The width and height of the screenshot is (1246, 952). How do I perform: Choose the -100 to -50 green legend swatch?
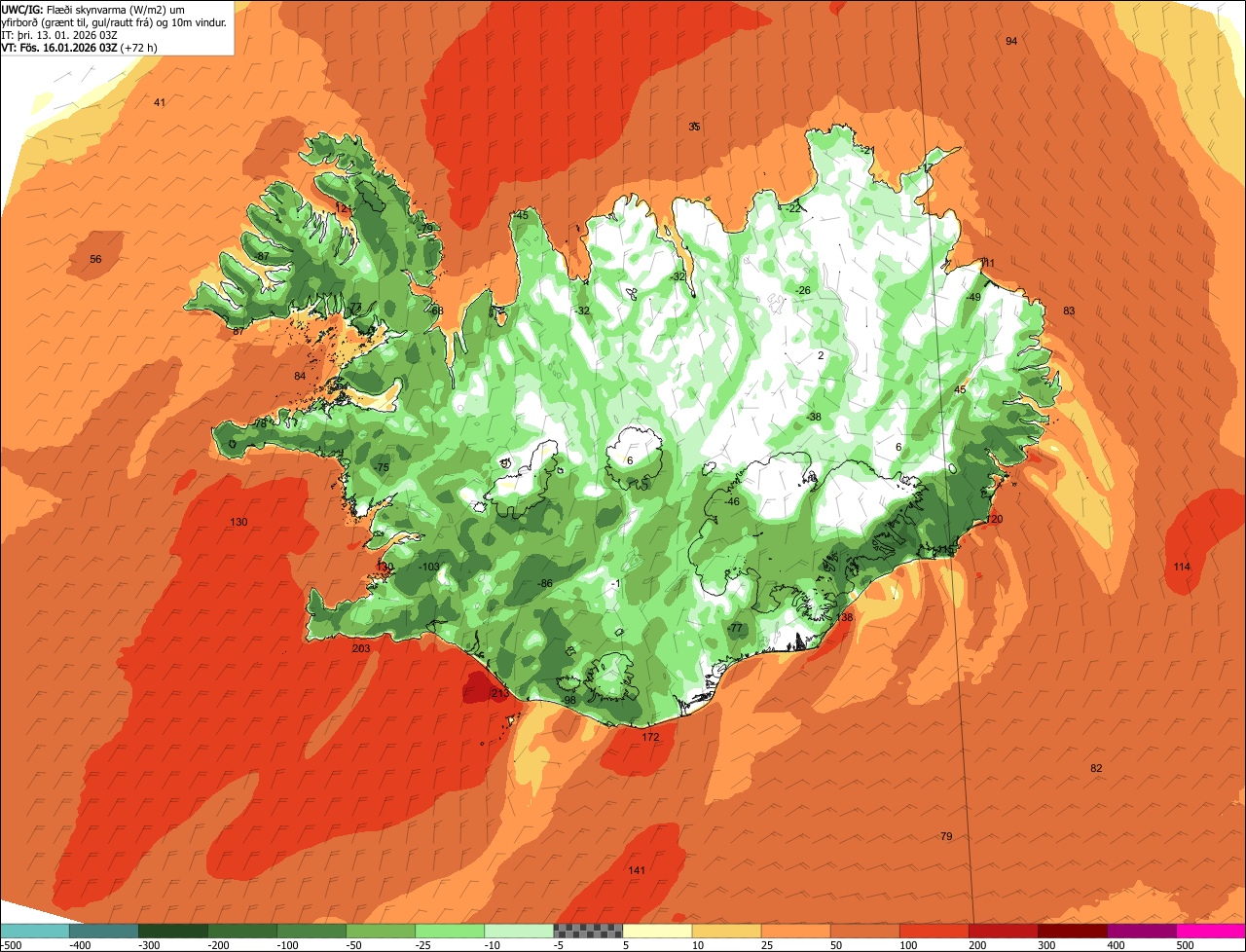point(311,931)
